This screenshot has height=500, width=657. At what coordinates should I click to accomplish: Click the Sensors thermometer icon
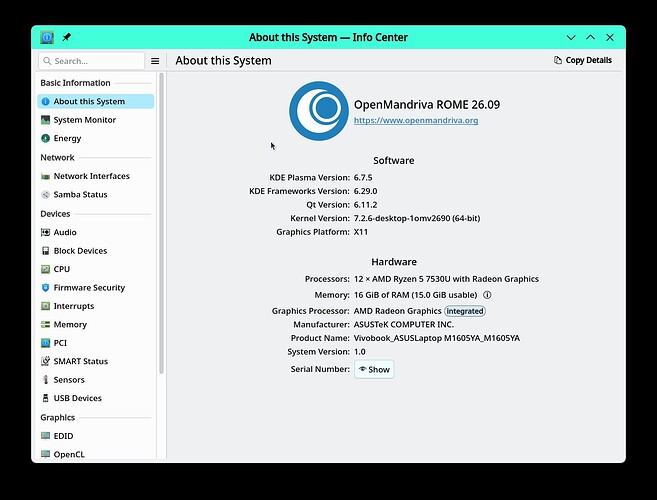45,380
